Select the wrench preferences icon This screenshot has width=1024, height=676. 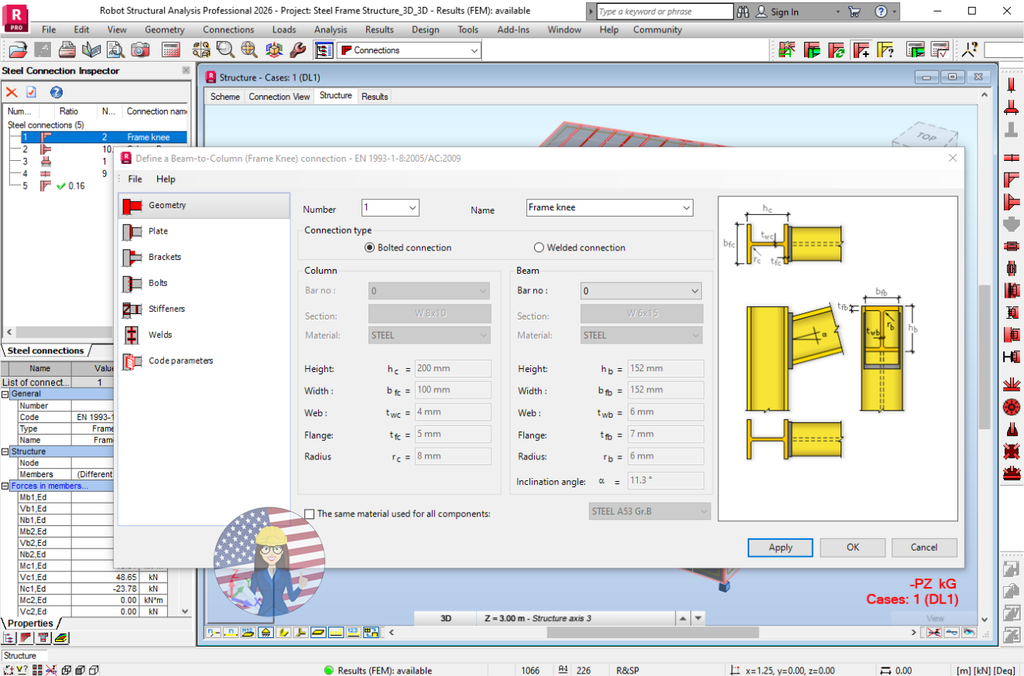[x=297, y=49]
